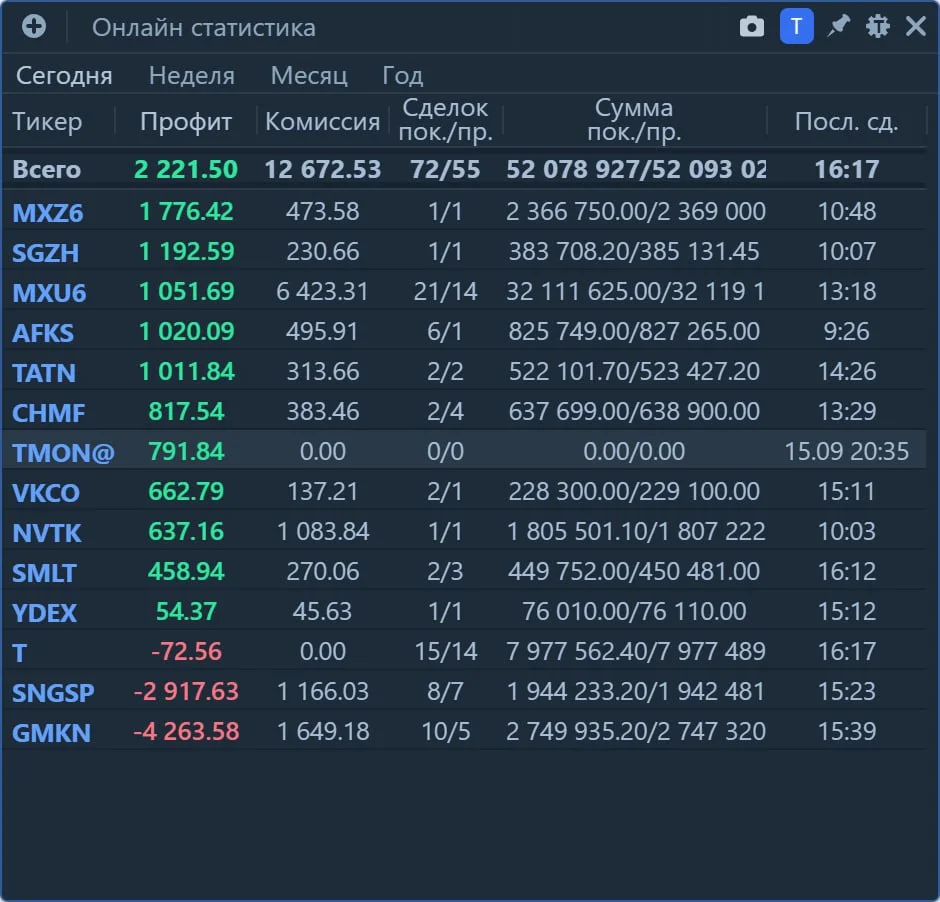Image resolution: width=940 pixels, height=902 pixels.
Task: Take a snapshot with the camera icon
Action: pos(752,26)
